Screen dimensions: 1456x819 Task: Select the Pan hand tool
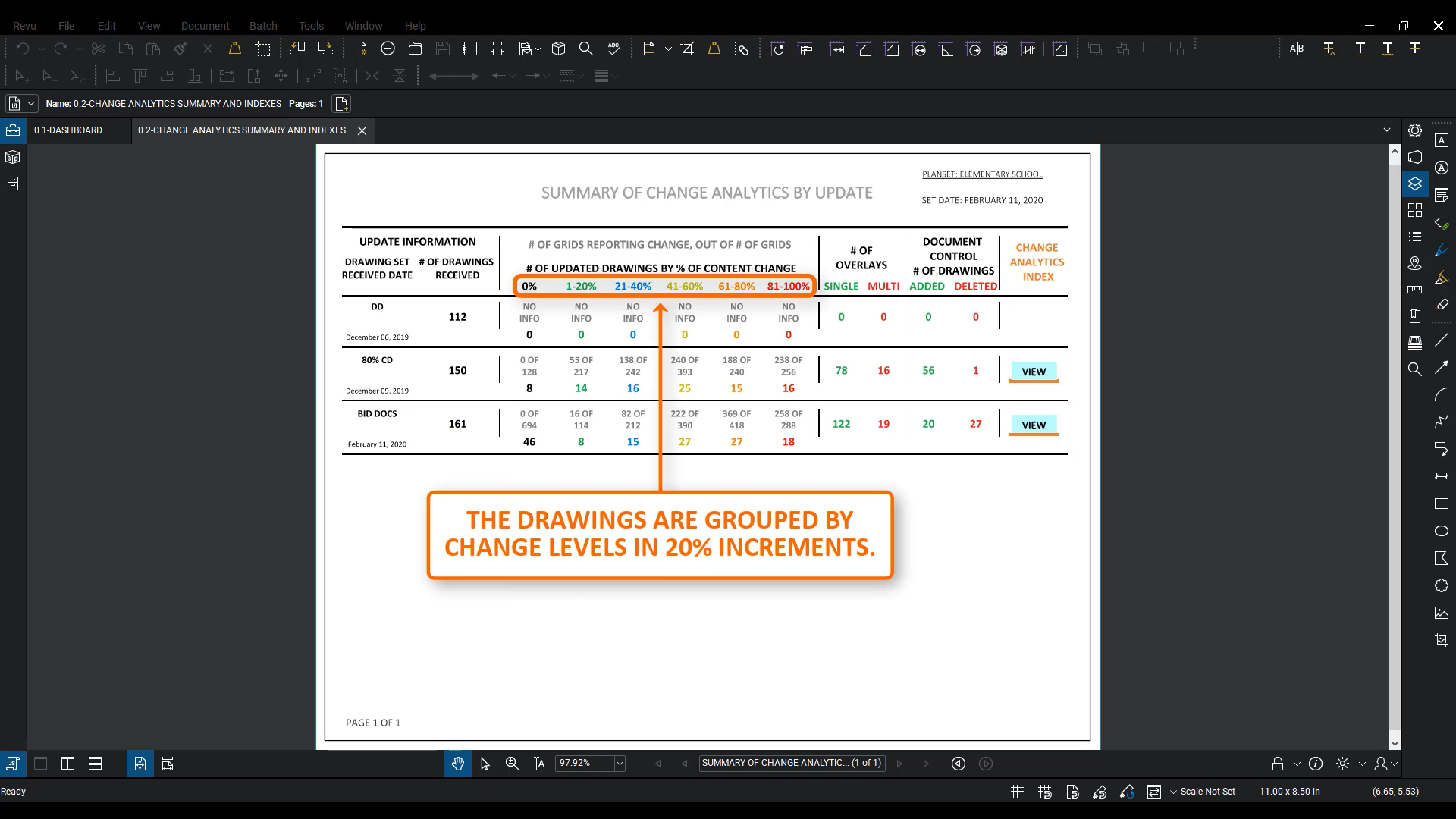click(457, 764)
